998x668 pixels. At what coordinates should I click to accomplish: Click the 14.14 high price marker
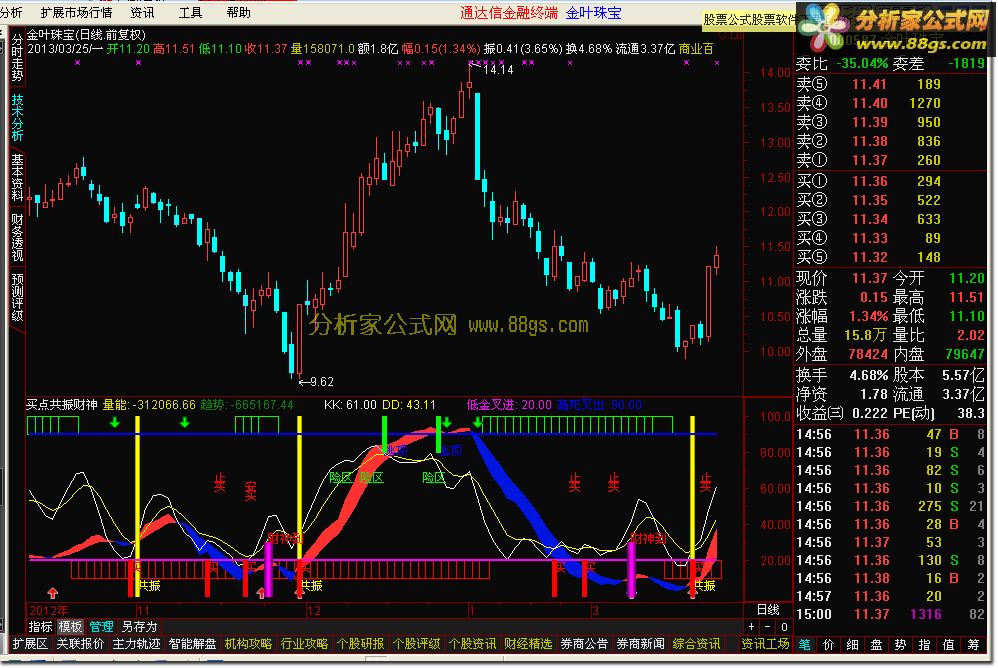tap(498, 69)
